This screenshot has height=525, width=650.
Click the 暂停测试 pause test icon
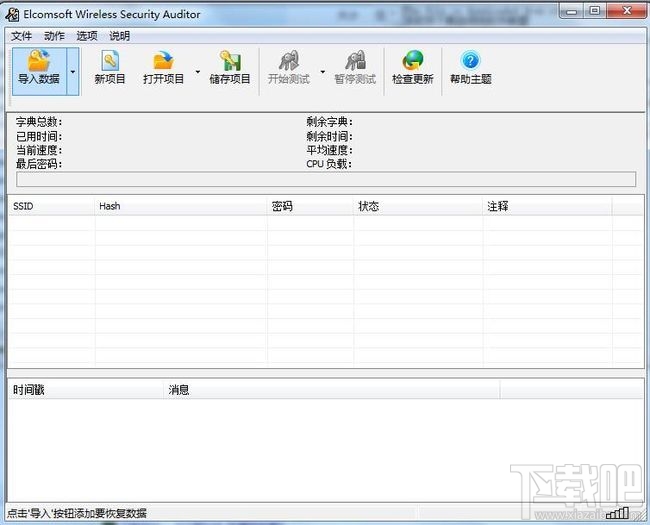355,68
